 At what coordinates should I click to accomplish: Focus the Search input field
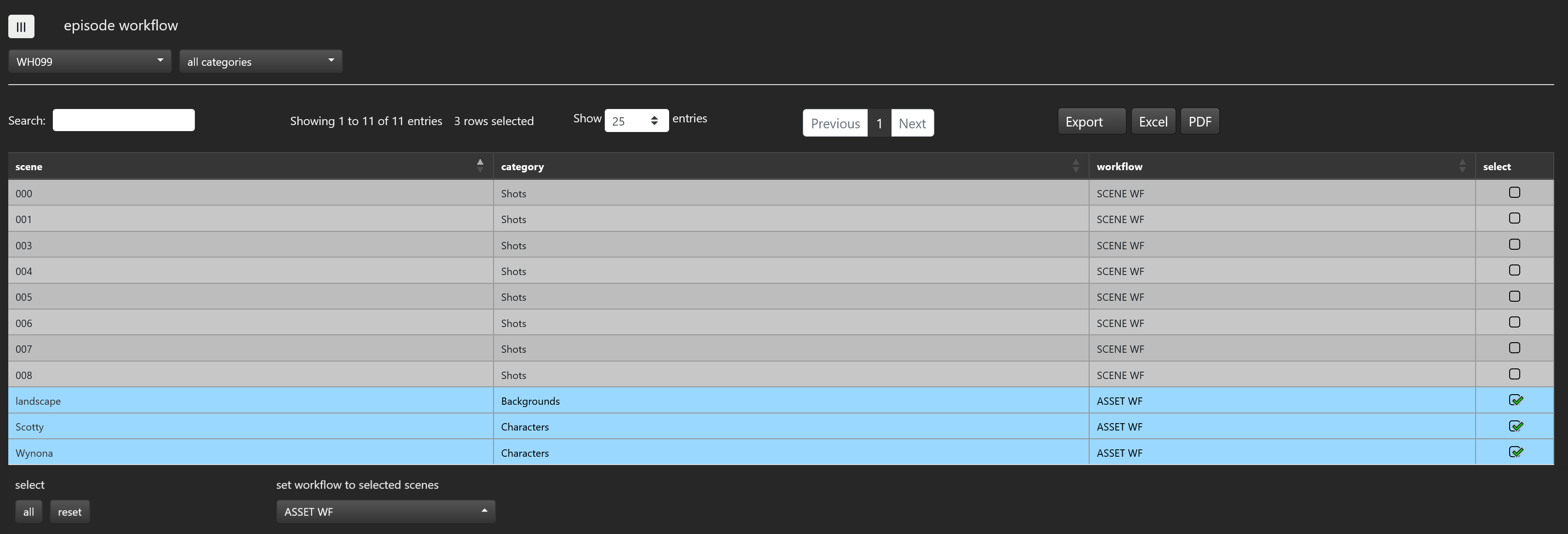pos(124,120)
